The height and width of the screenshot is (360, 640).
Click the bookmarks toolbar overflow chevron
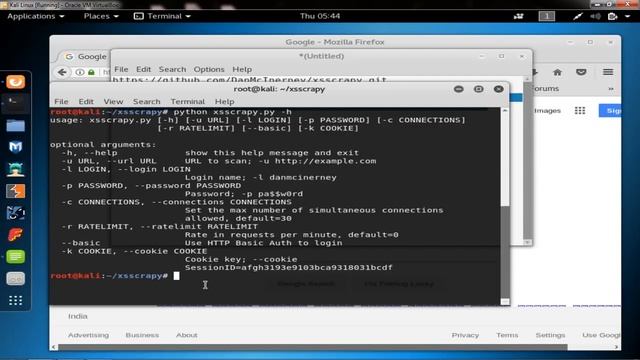point(611,89)
